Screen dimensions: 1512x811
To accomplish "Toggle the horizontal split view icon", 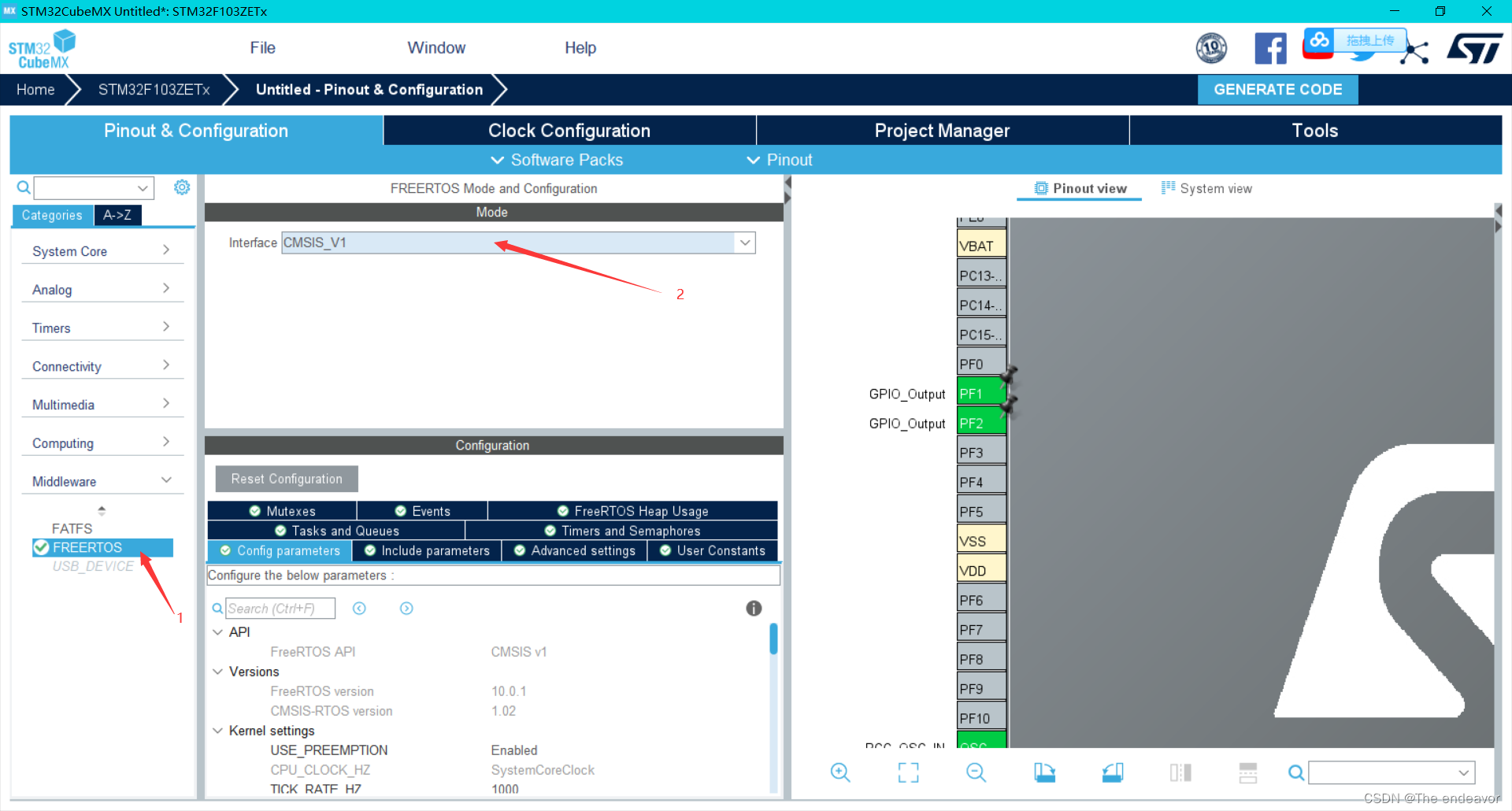I will click(1248, 772).
